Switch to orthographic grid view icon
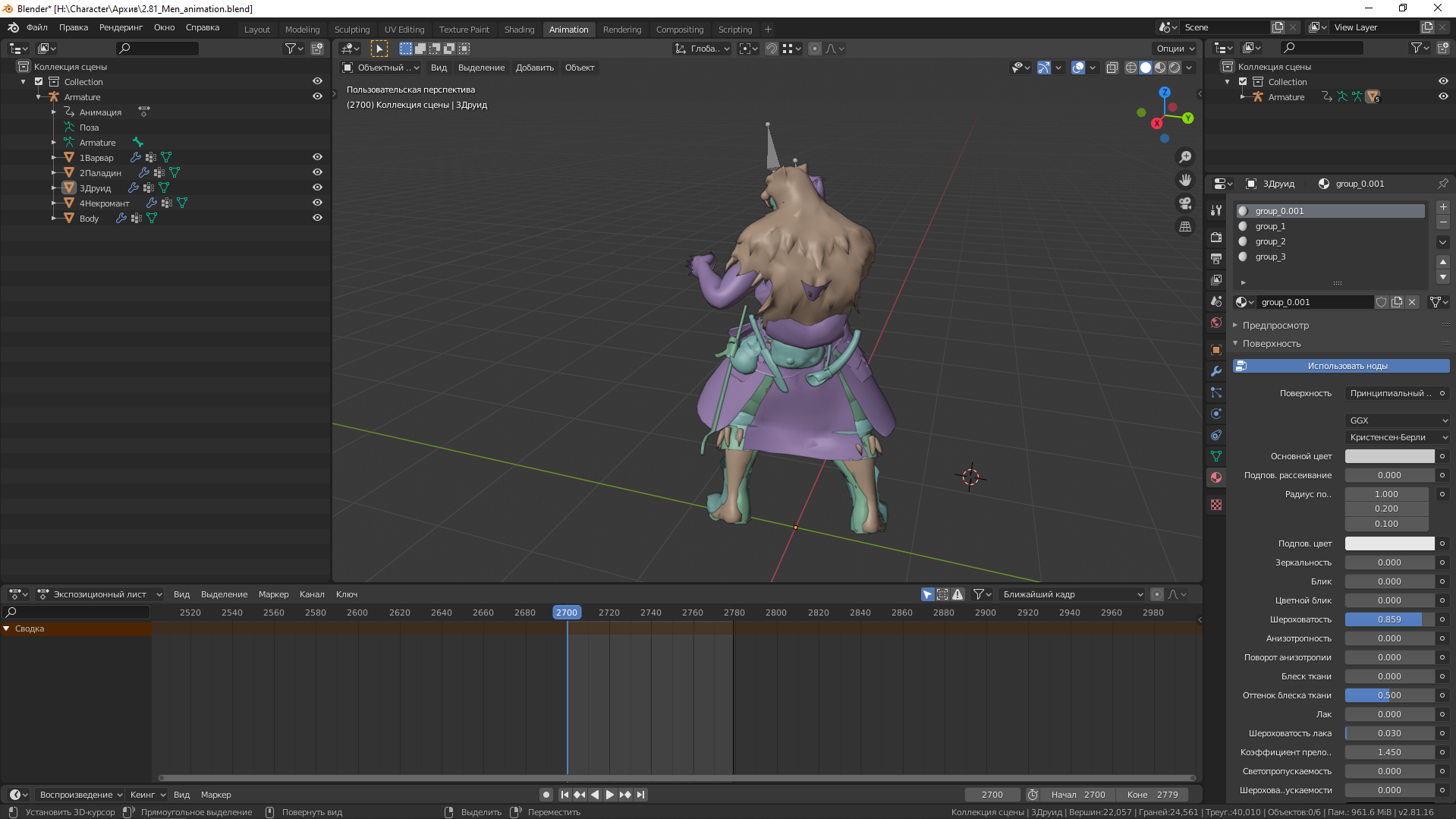The width and height of the screenshot is (1456, 819). pos(1185,227)
